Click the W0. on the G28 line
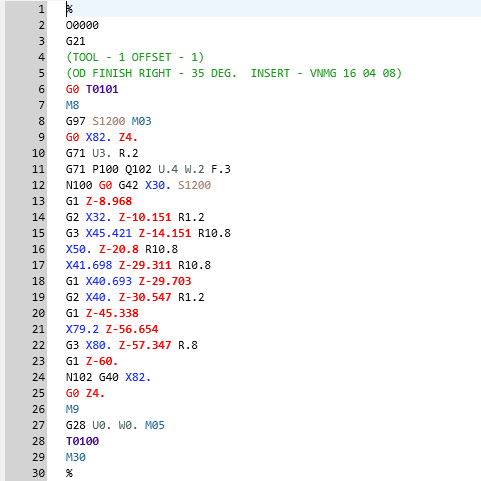The image size is (481, 481). point(128,425)
